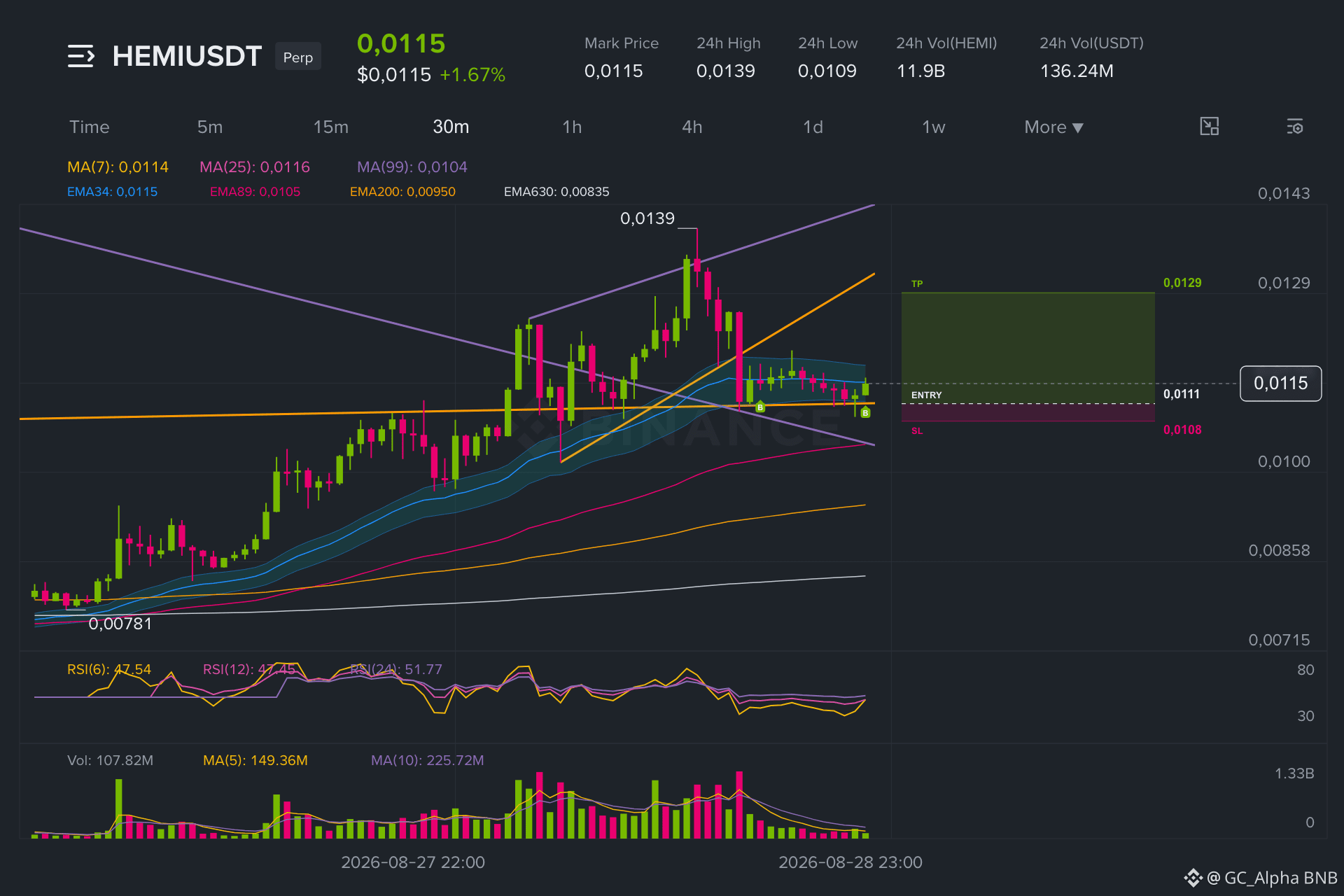Click the B buy marker on the orange trendline
The height and width of the screenshot is (896, 1344).
click(x=760, y=407)
